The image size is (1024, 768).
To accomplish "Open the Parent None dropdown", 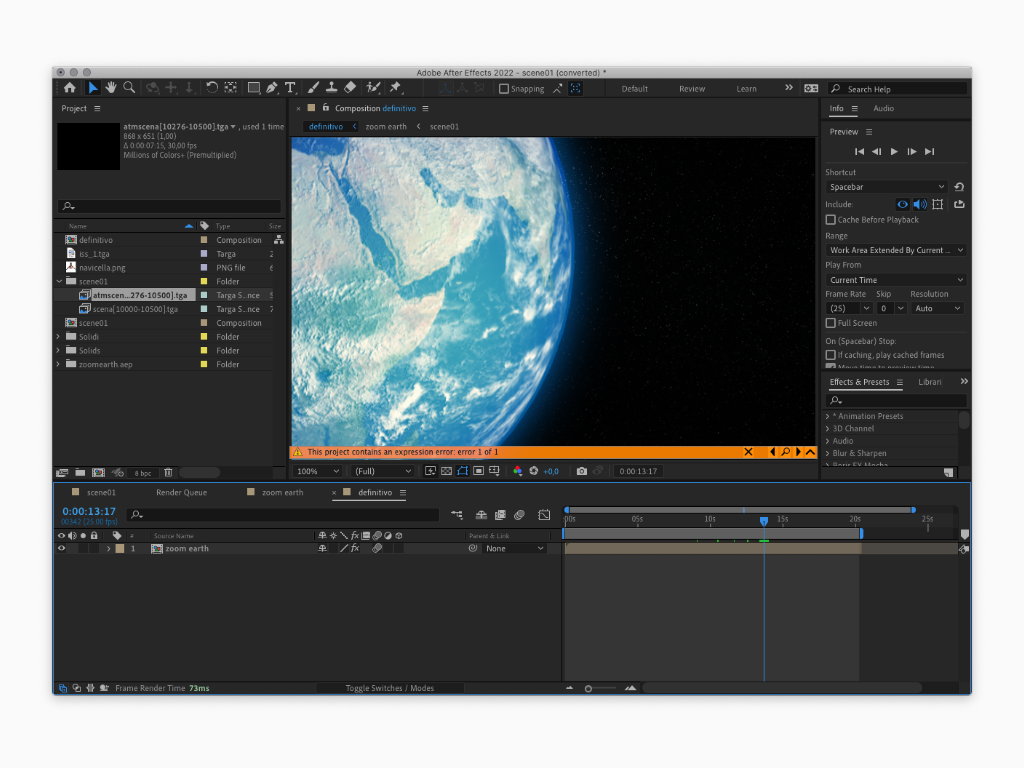I will pyautogui.click(x=514, y=549).
